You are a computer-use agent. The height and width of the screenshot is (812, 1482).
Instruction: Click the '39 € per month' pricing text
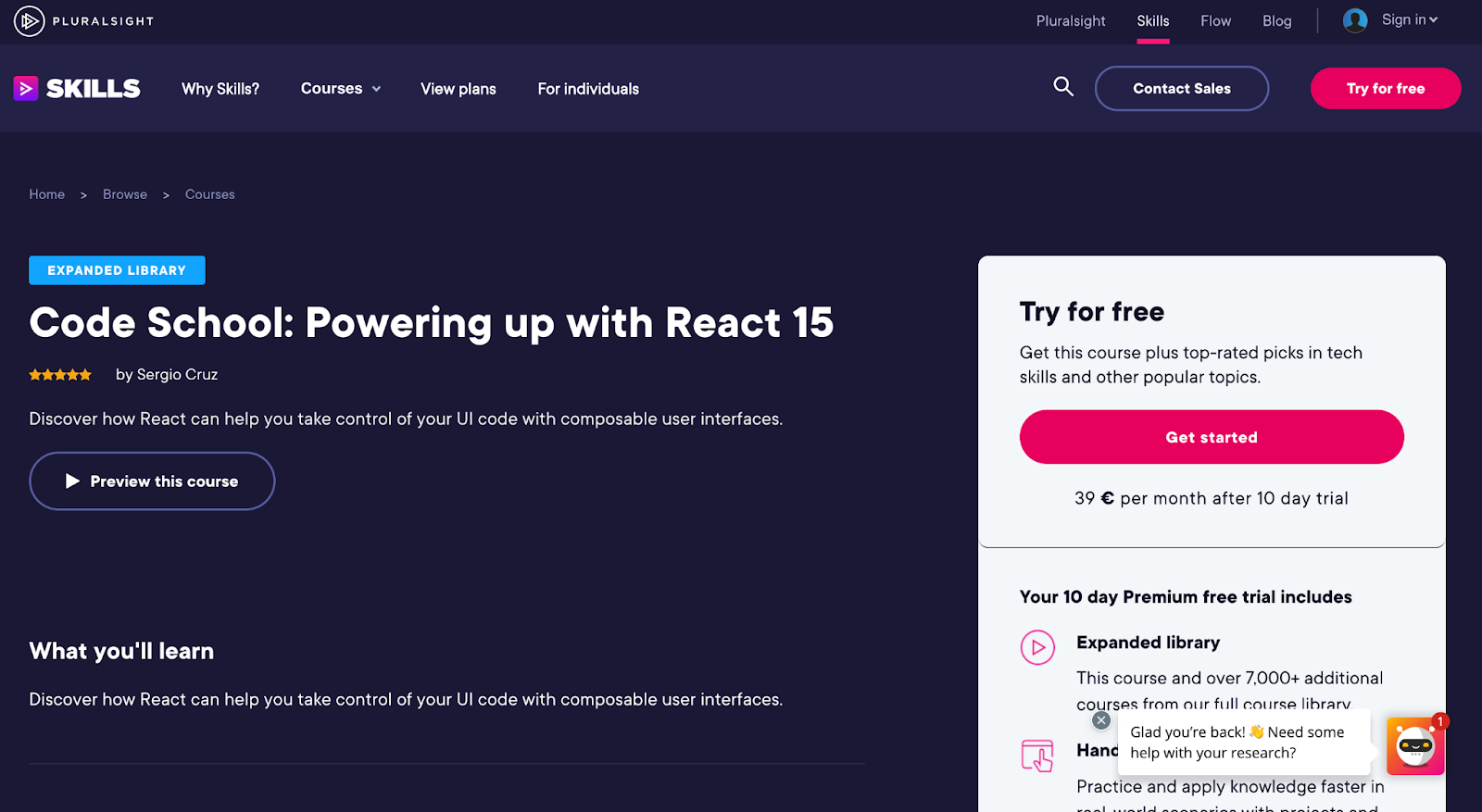pyautogui.click(x=1212, y=498)
